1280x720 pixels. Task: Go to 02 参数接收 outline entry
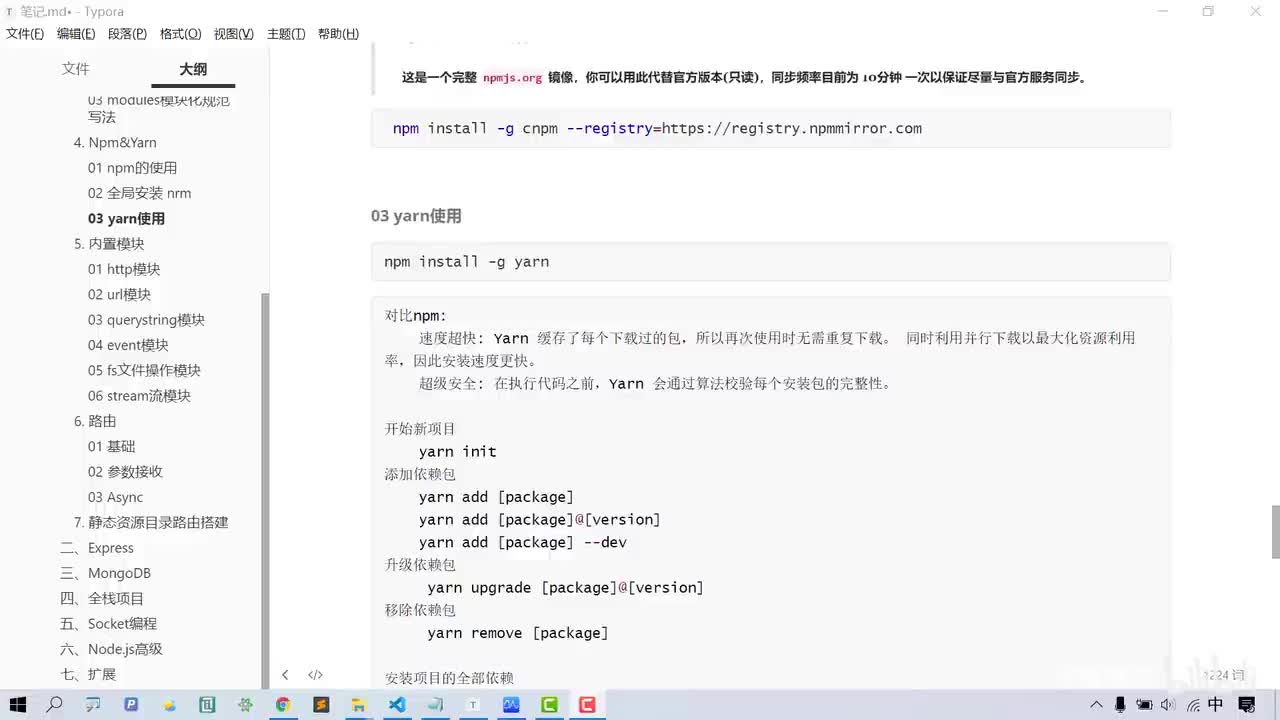[x=125, y=472]
